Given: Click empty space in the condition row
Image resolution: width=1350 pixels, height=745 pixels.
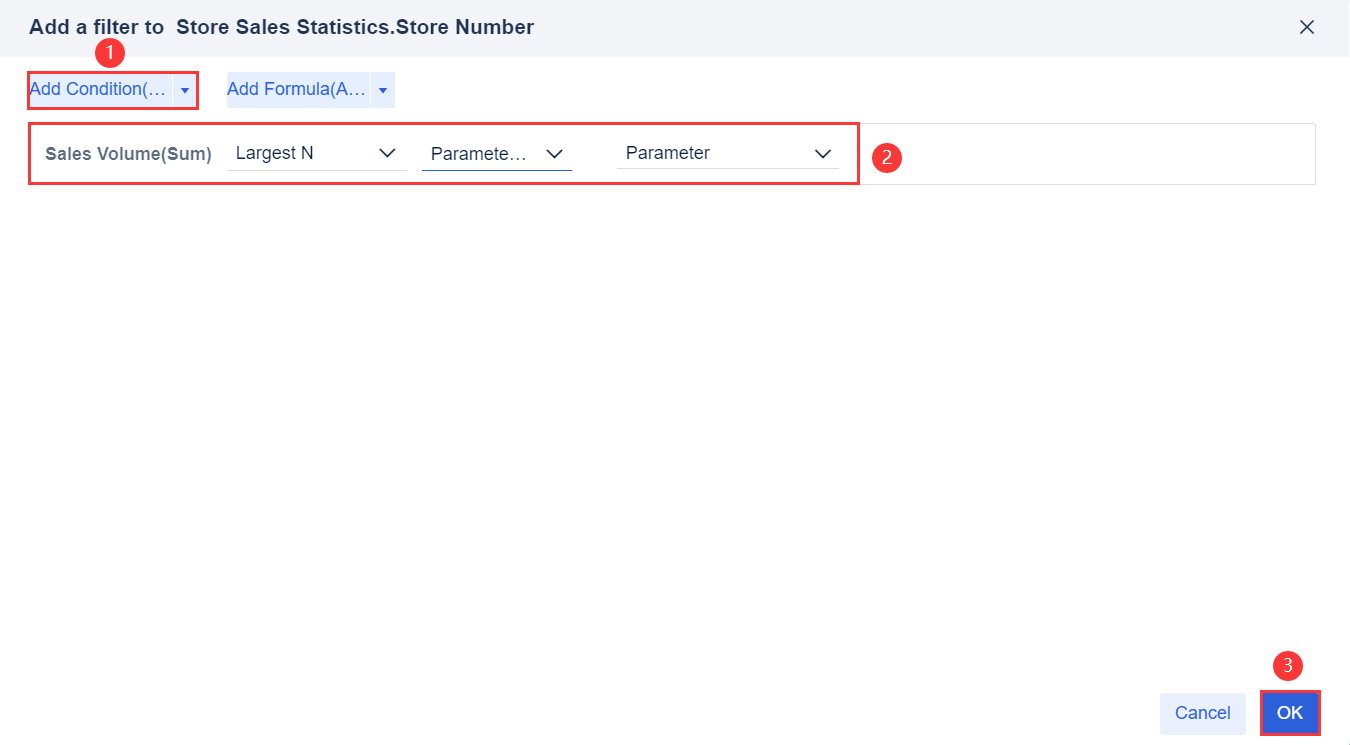Looking at the screenshot, I should pos(1100,154).
